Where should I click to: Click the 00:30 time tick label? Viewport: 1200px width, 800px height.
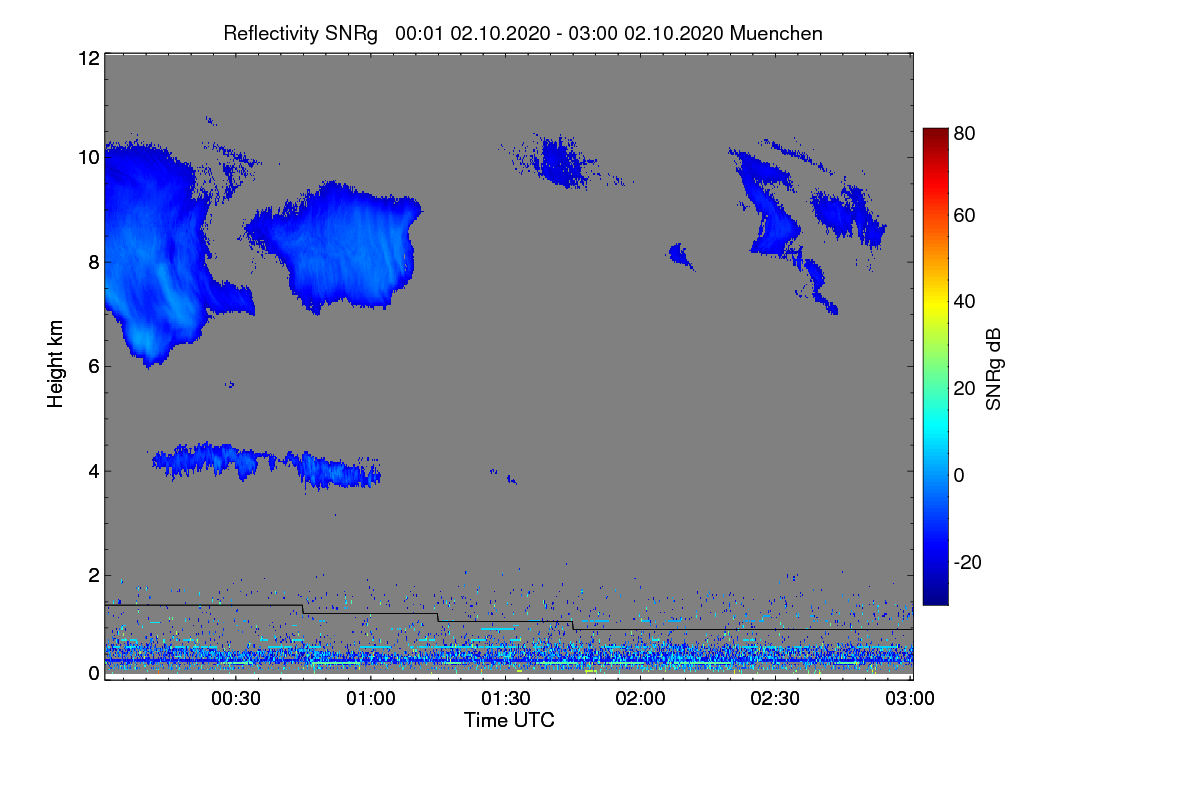coord(235,697)
